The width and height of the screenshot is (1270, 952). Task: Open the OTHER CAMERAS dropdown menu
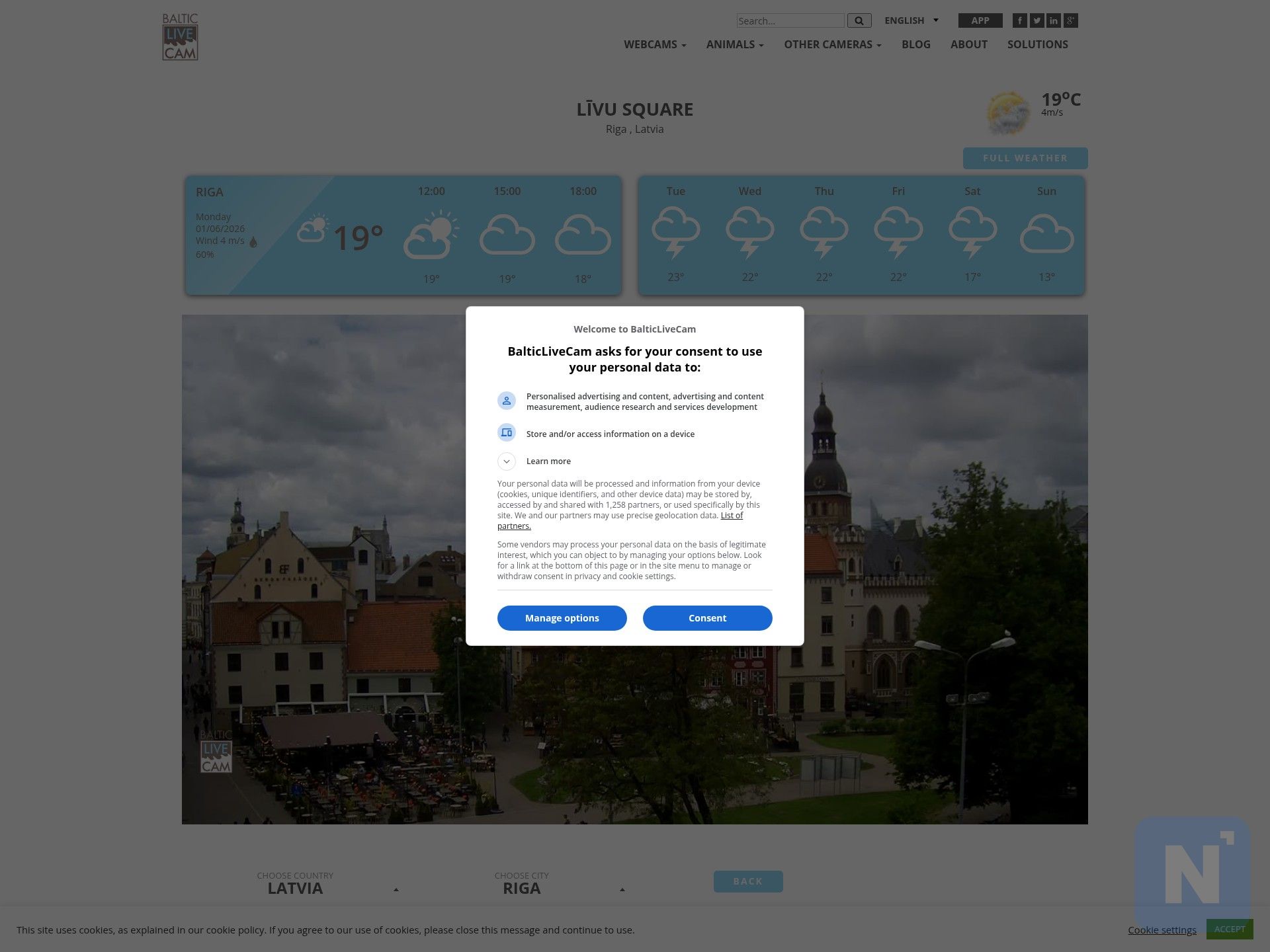[x=833, y=44]
